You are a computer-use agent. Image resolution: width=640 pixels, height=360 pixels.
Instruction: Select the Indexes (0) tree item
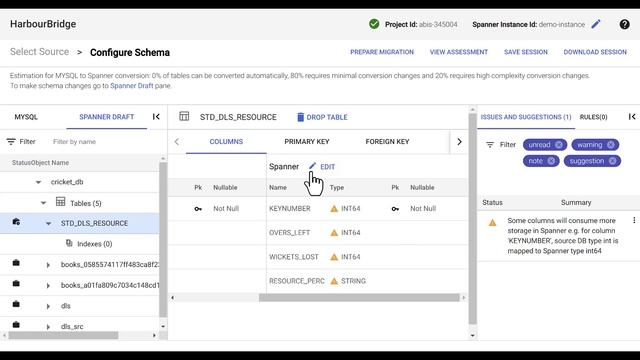coord(94,244)
